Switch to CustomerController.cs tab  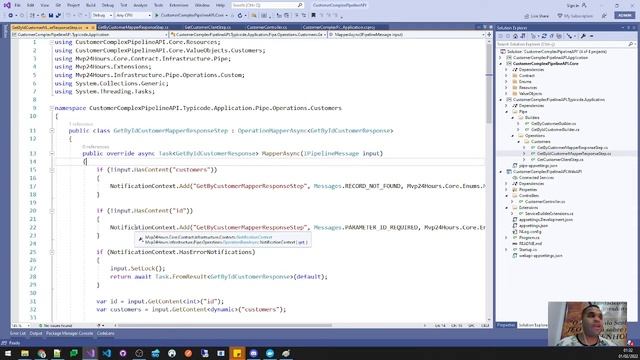[267, 27]
